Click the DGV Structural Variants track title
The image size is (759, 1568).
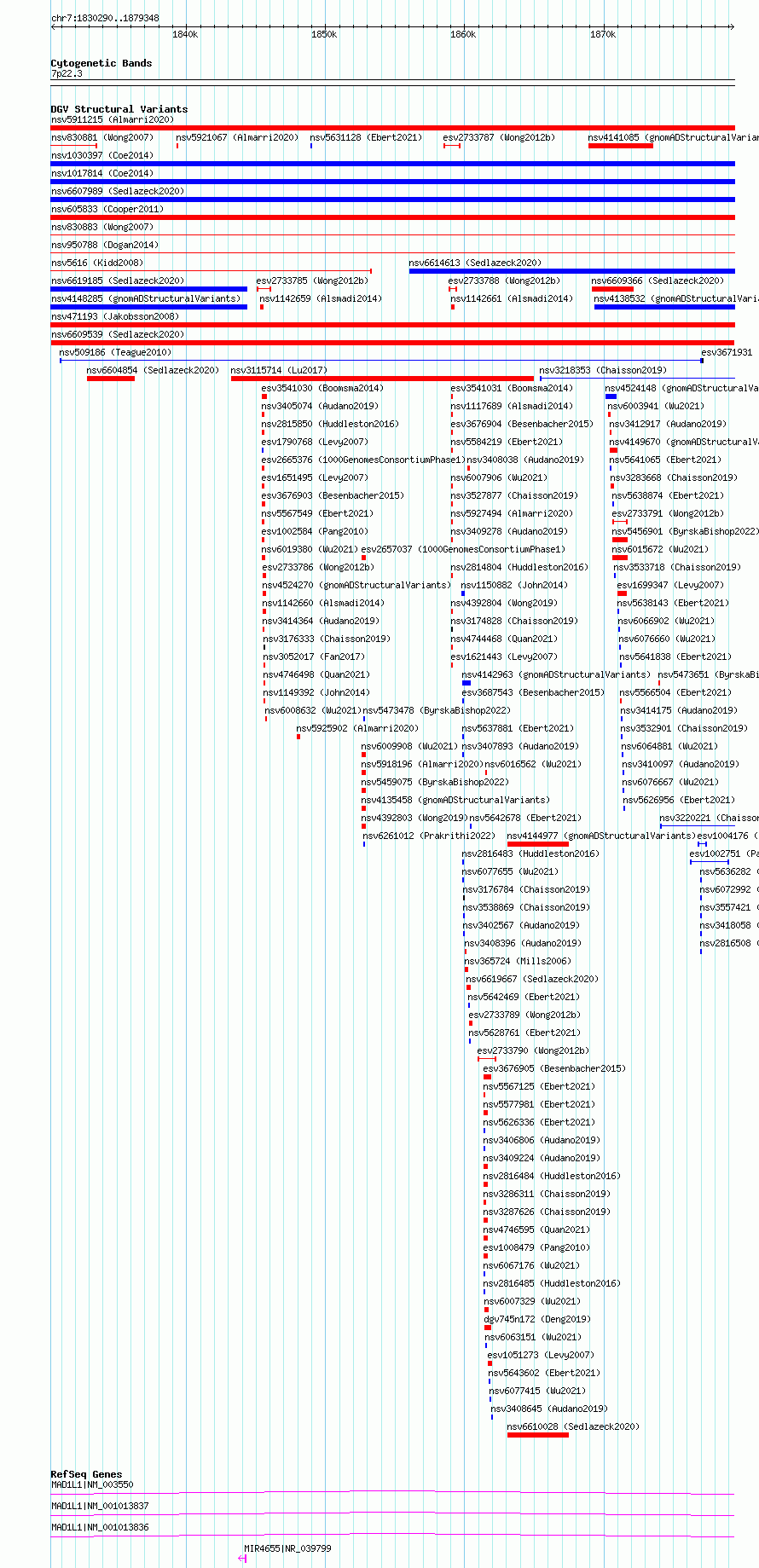(x=119, y=109)
